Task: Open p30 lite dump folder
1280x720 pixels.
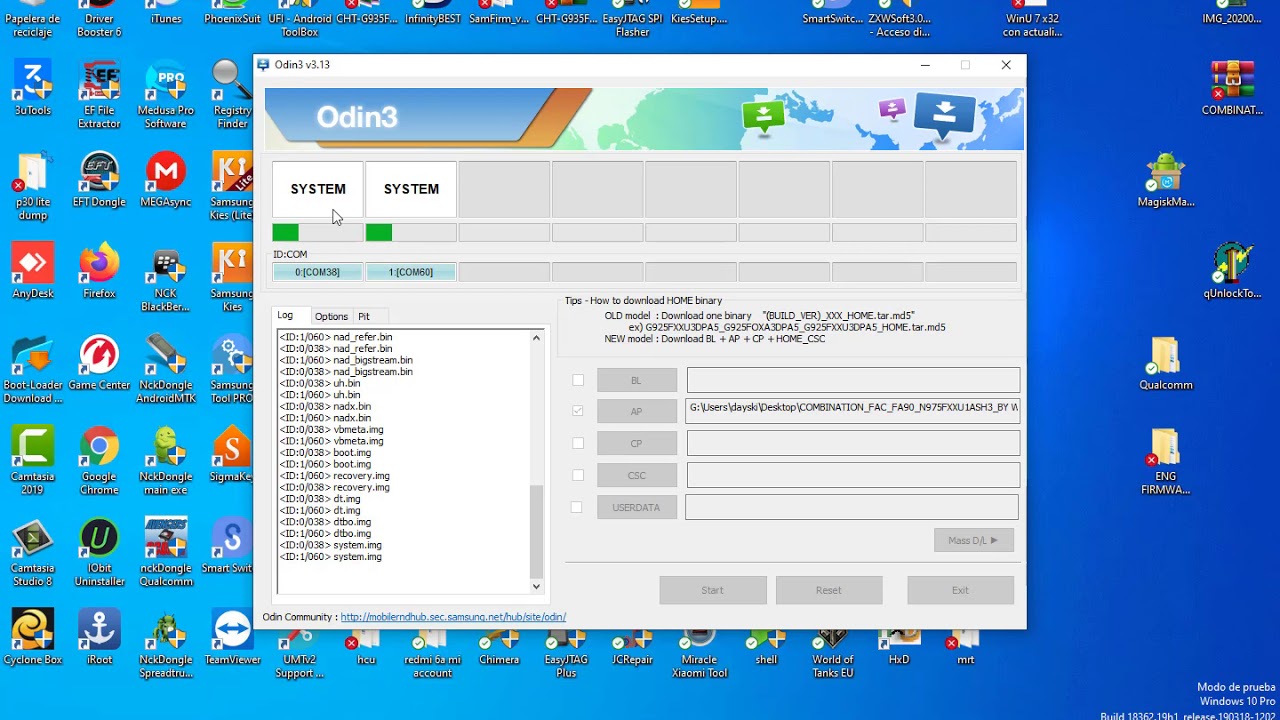Action: pyautogui.click(x=33, y=187)
